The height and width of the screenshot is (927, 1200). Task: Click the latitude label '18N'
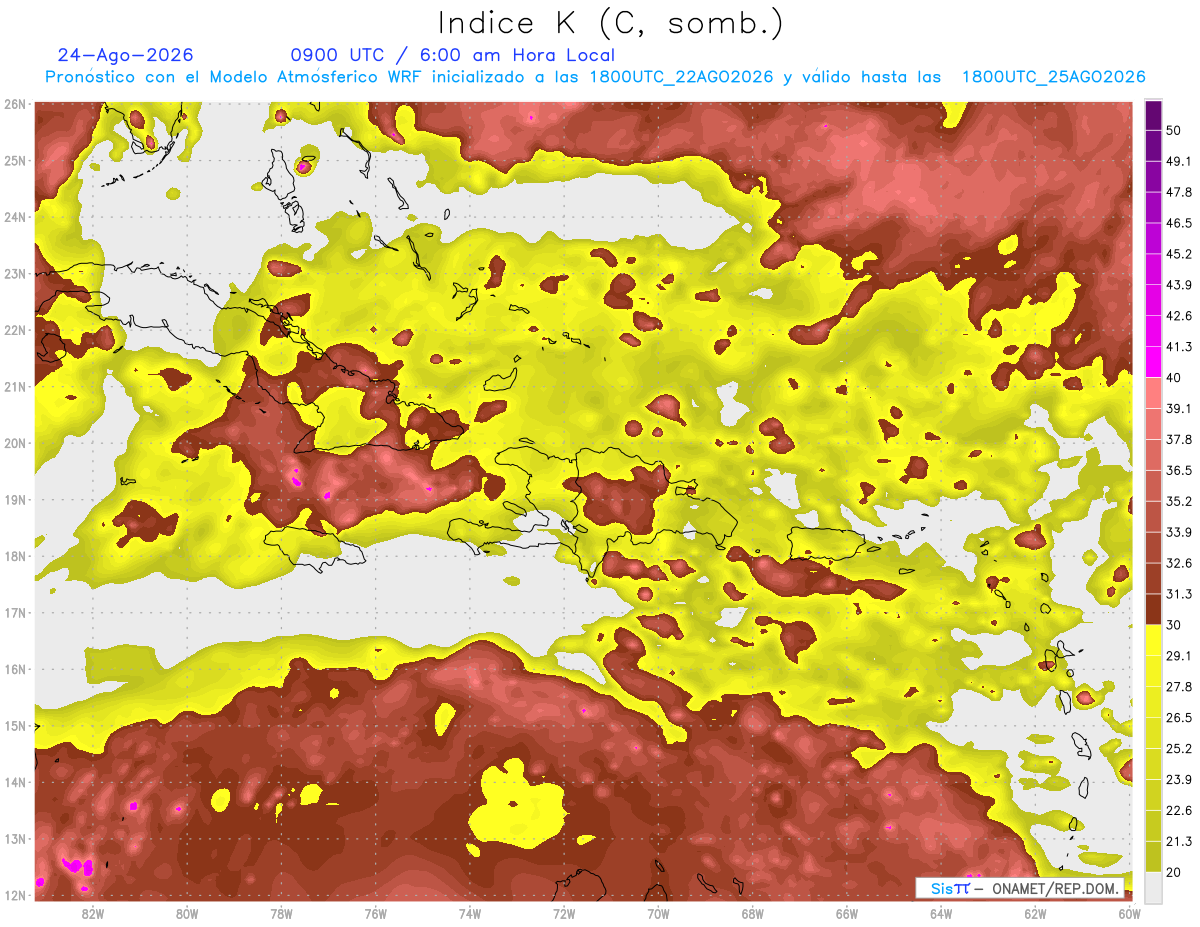coord(15,556)
